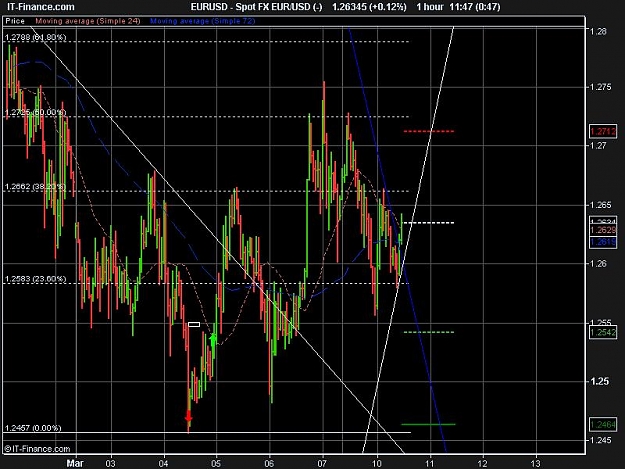Click the 1.2583 (23.60%) Fibonacci label
Image resolution: width=625 pixels, height=469 pixels.
35,279
